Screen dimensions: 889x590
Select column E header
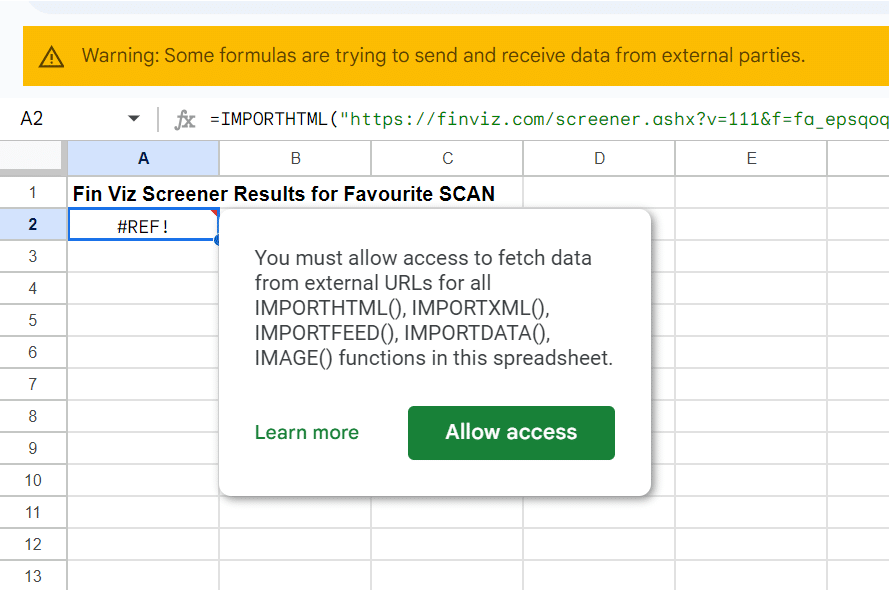pyautogui.click(x=750, y=157)
